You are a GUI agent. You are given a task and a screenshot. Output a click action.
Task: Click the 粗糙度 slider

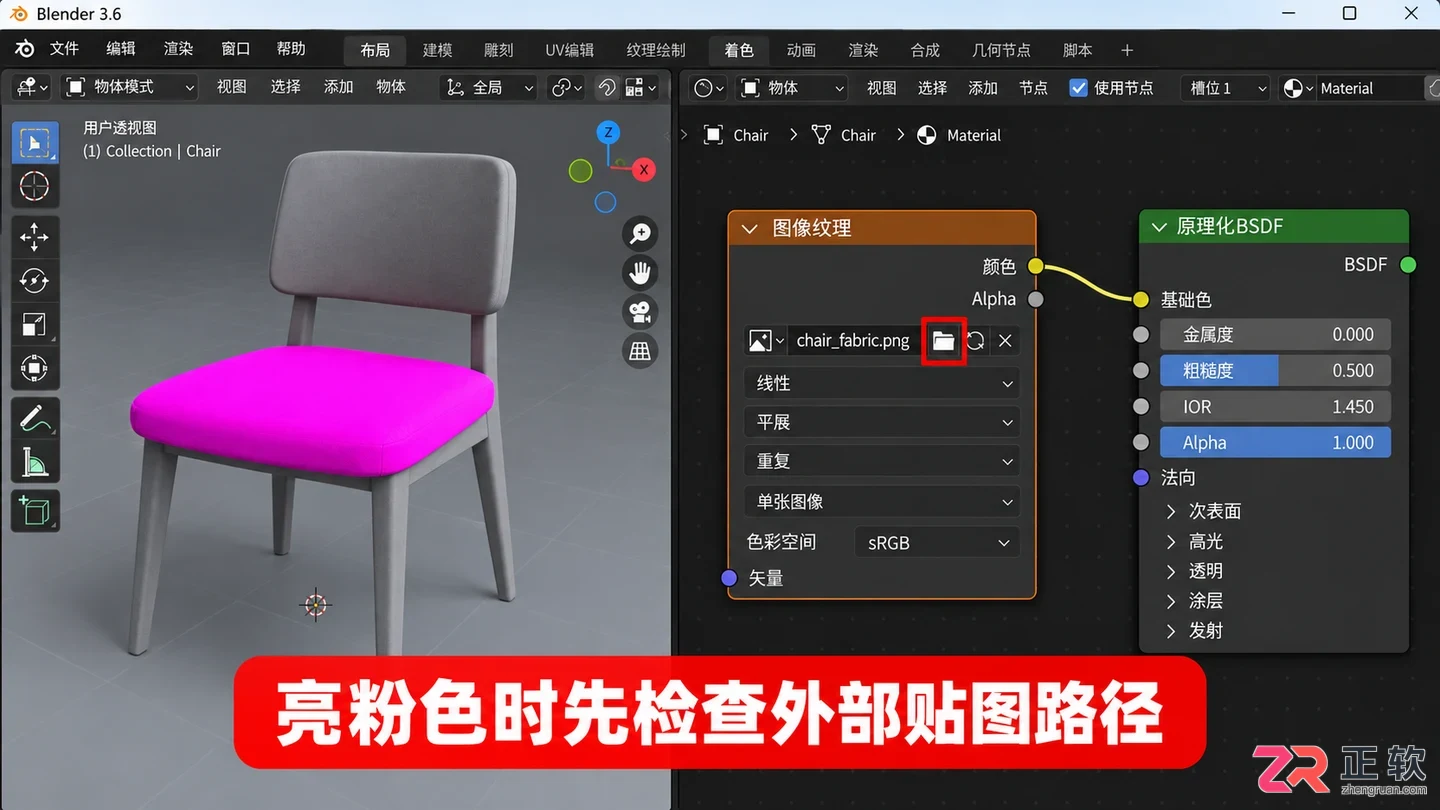point(1275,371)
